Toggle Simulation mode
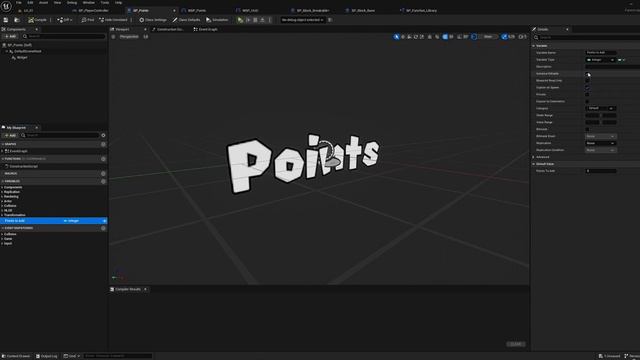This screenshot has width=640, height=360. pyautogui.click(x=217, y=20)
